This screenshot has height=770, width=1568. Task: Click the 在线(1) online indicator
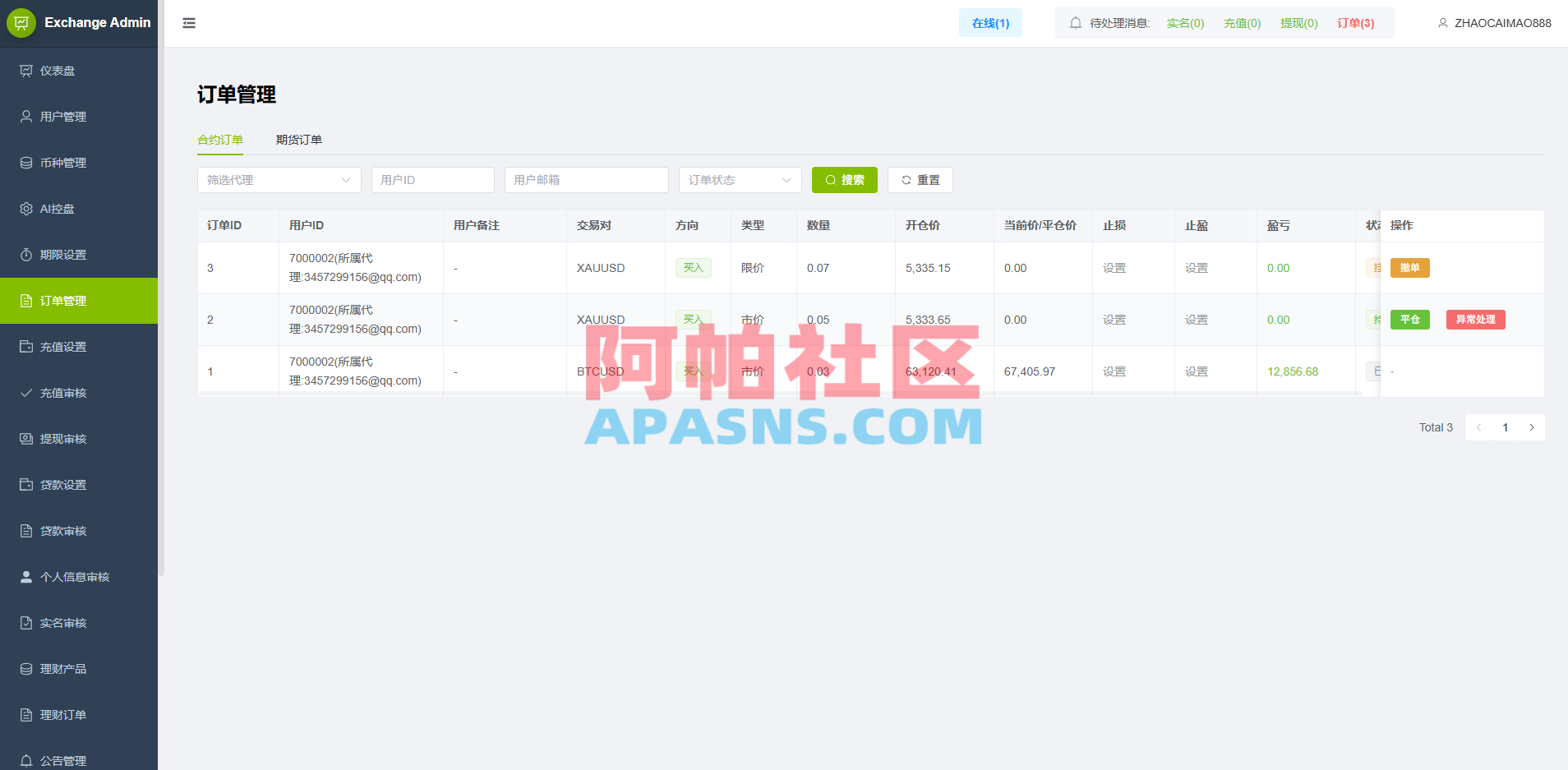(x=990, y=23)
